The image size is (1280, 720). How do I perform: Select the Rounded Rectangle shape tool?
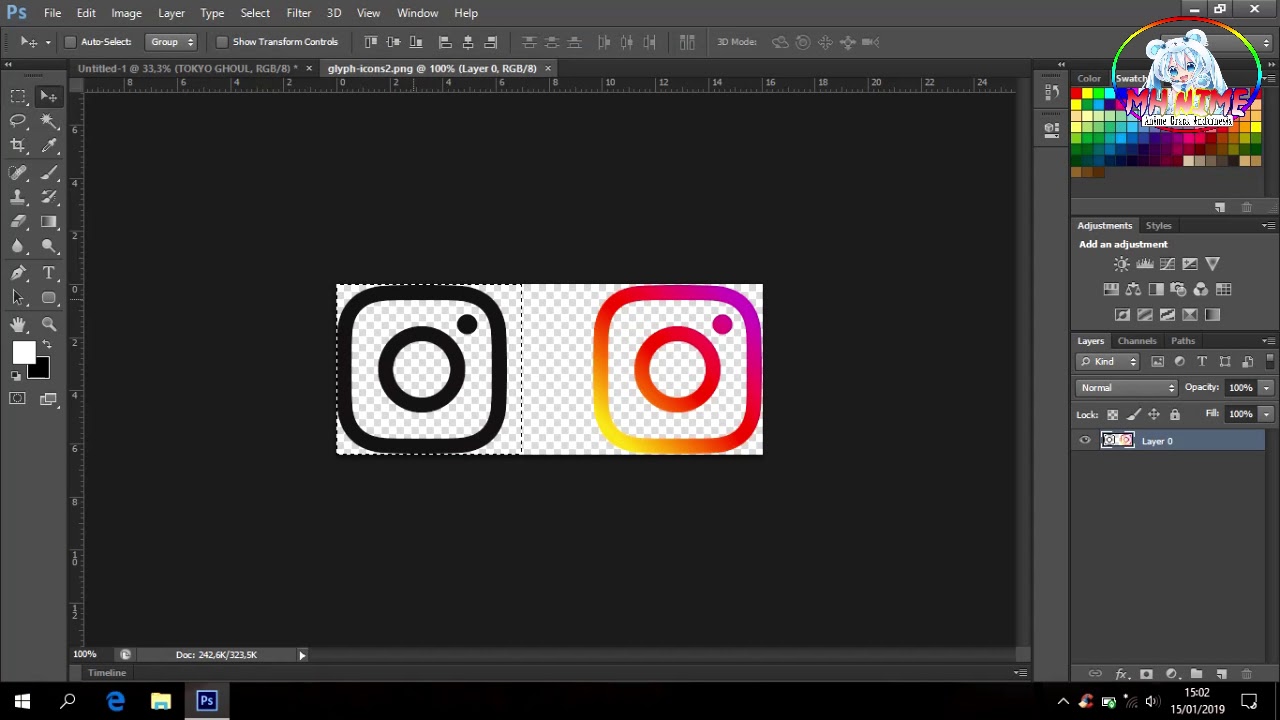click(x=49, y=298)
